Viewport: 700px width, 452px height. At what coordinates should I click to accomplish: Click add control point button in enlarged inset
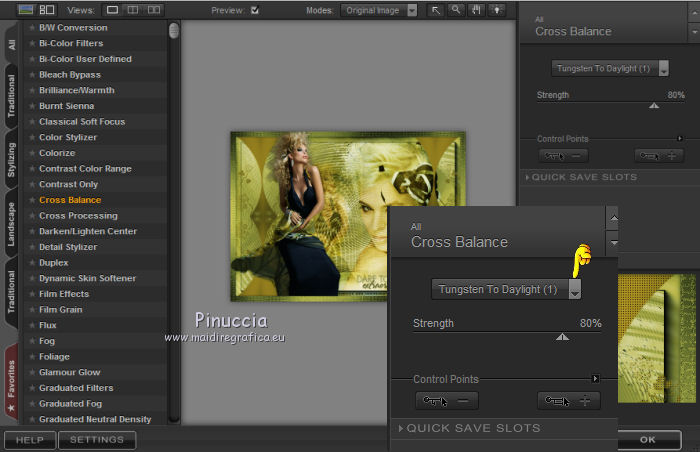tap(569, 401)
